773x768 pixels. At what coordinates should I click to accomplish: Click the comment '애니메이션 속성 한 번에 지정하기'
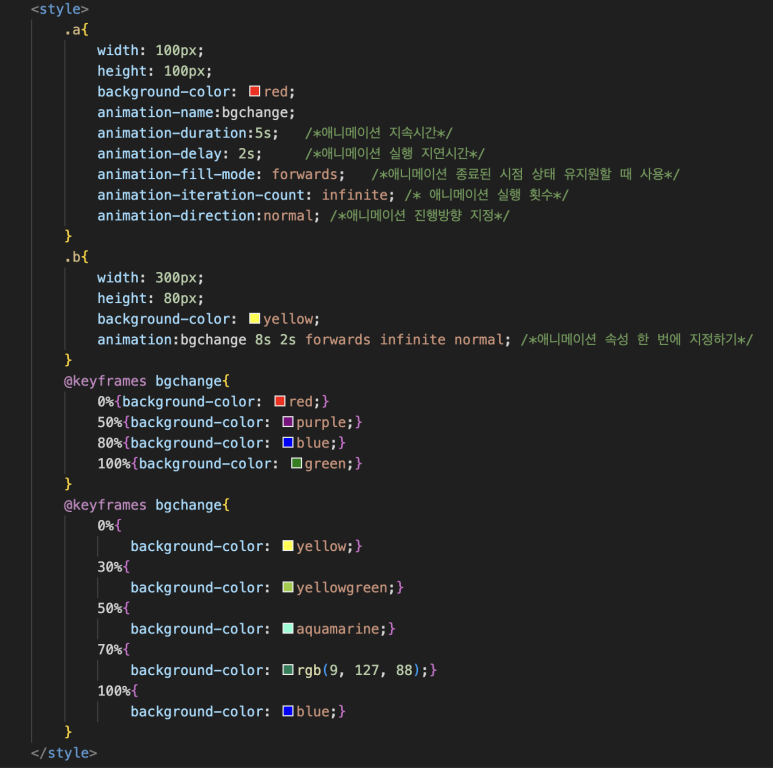[636, 340]
